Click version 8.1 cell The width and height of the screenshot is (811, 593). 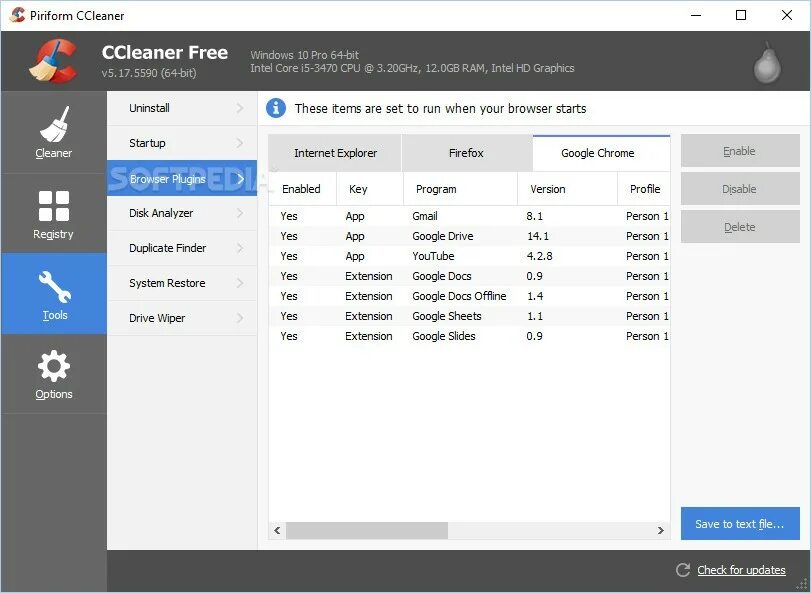(535, 216)
